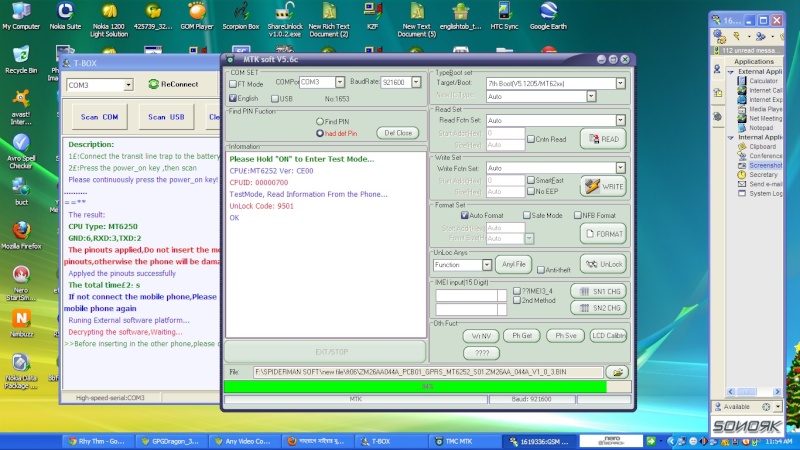Open Nokia 1200 Light Solution icon
Screen dimensions: 800x450
coord(109,20)
